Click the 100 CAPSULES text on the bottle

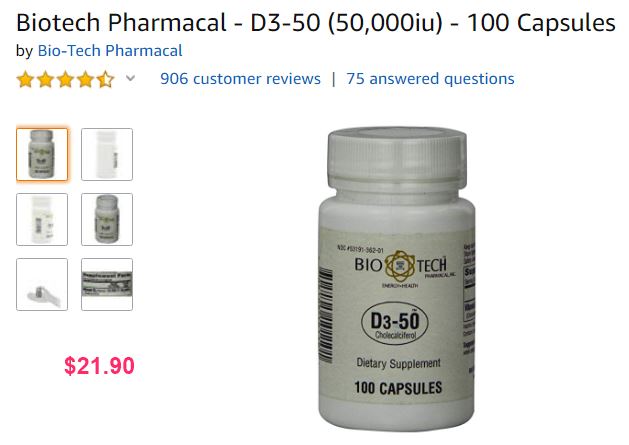(398, 388)
